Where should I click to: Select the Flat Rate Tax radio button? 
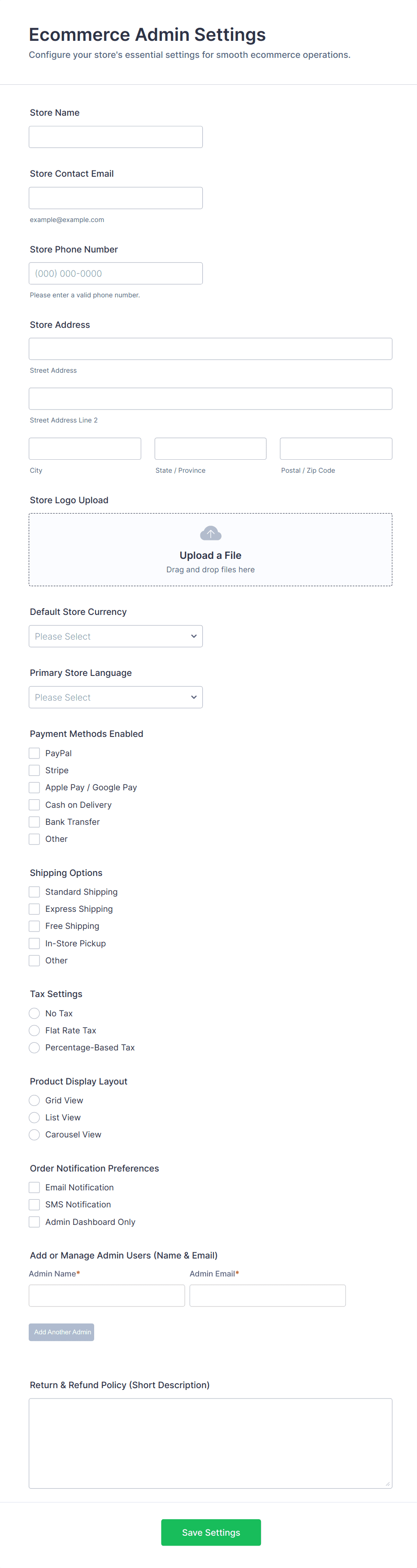[x=35, y=1031]
